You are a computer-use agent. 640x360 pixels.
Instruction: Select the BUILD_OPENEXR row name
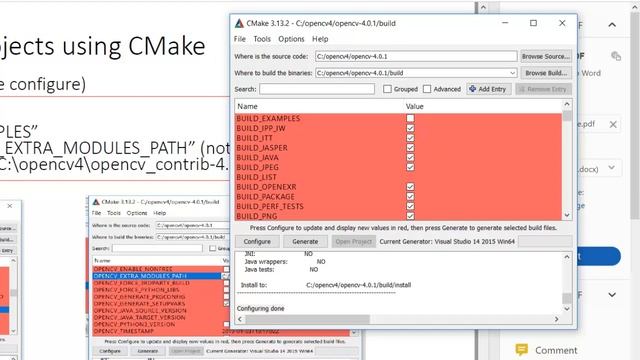[266, 187]
